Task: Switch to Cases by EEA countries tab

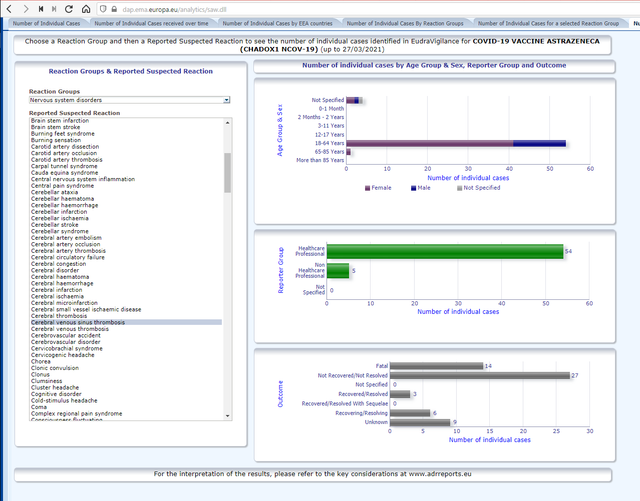Action: pyautogui.click(x=278, y=23)
